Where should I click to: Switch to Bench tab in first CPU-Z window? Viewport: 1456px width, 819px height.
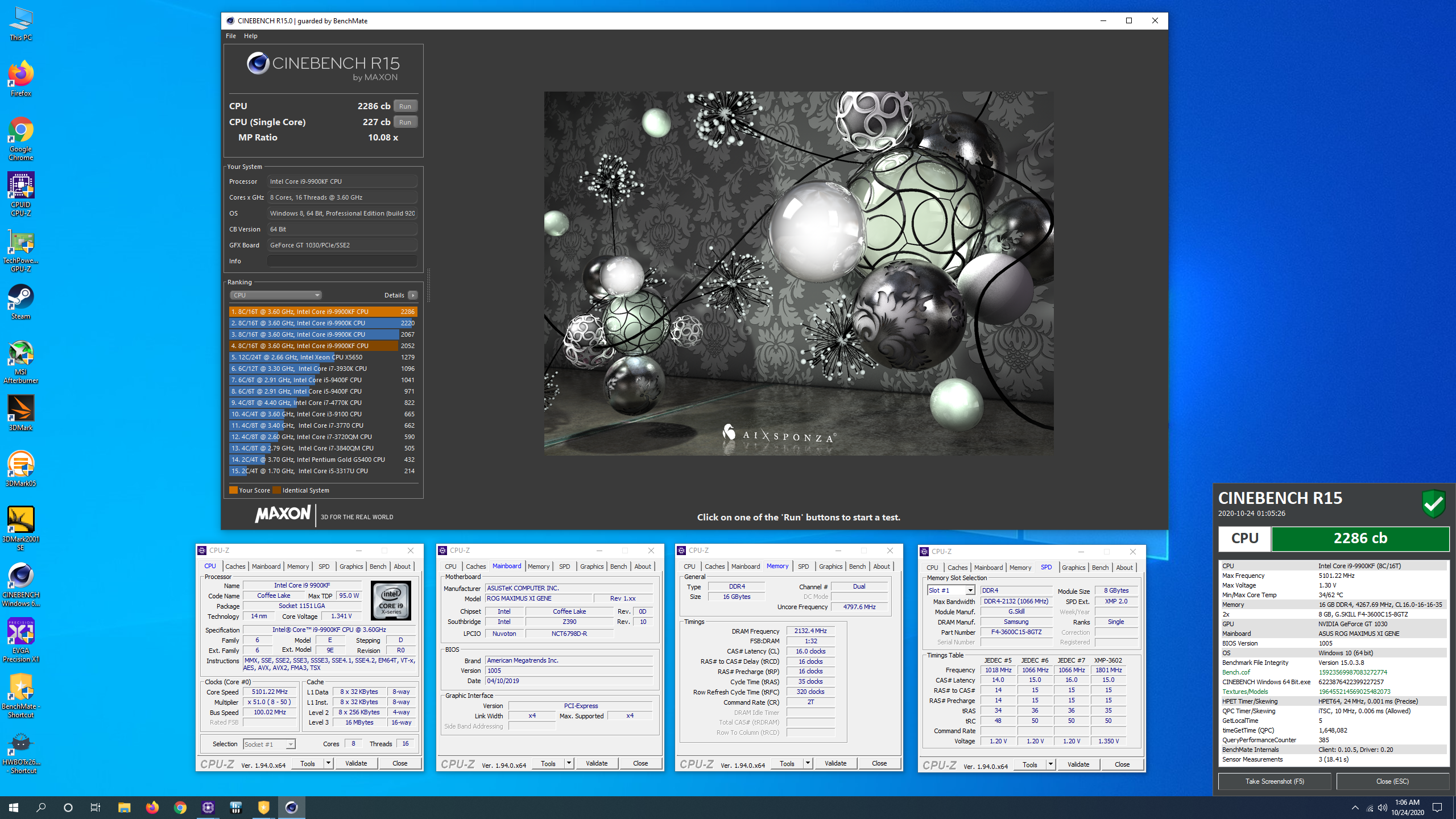pyautogui.click(x=378, y=566)
